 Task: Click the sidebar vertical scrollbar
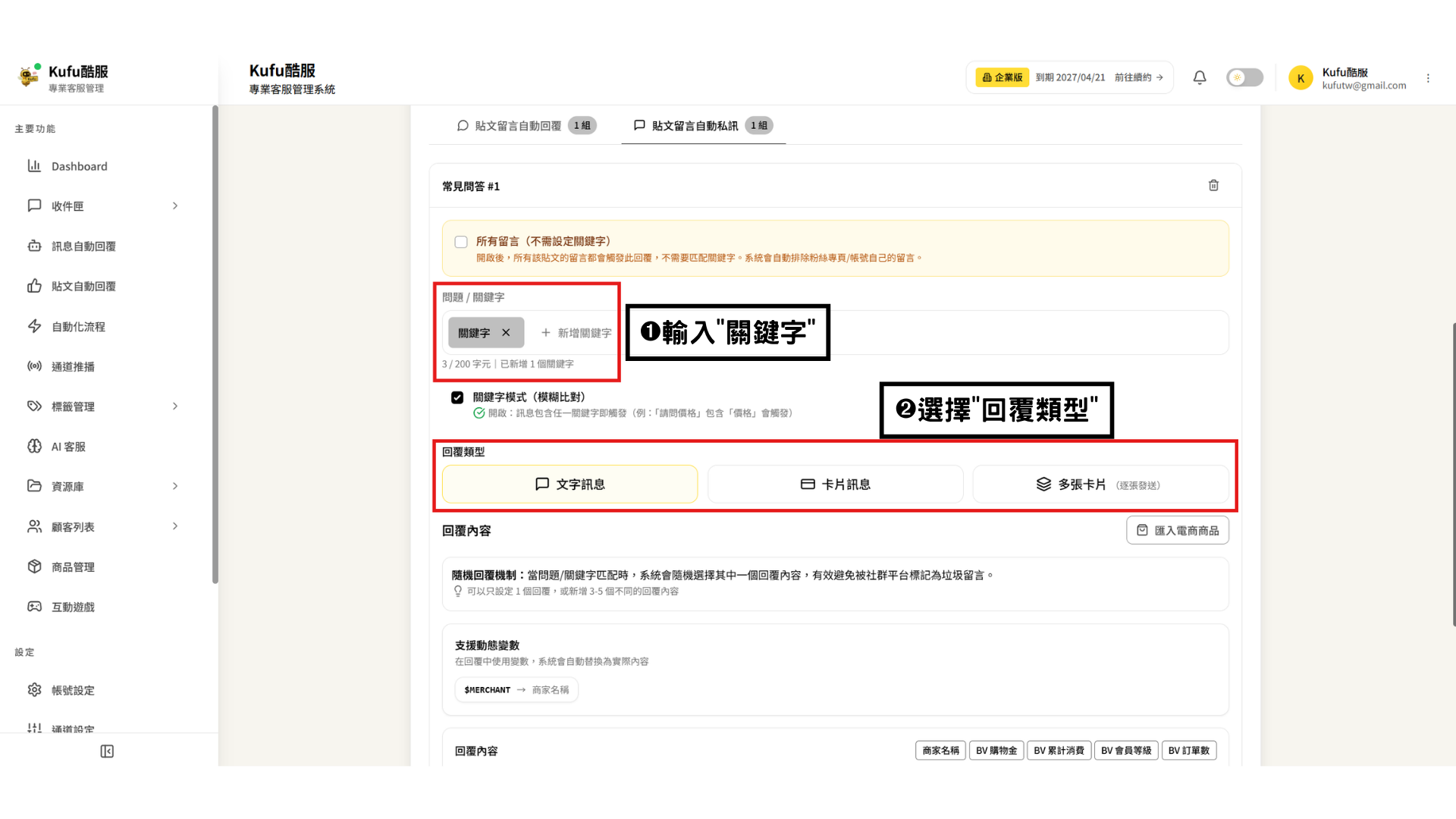[x=215, y=345]
